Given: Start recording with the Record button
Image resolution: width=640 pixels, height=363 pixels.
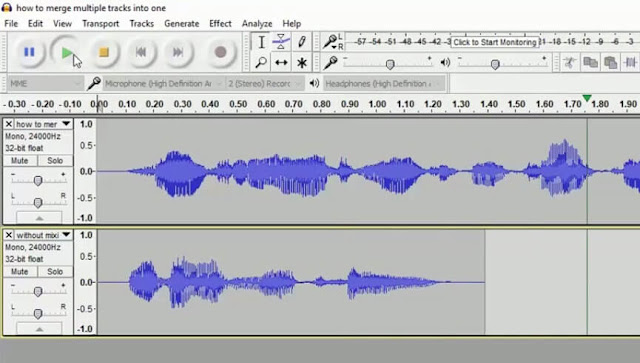Looking at the screenshot, I should (220, 52).
